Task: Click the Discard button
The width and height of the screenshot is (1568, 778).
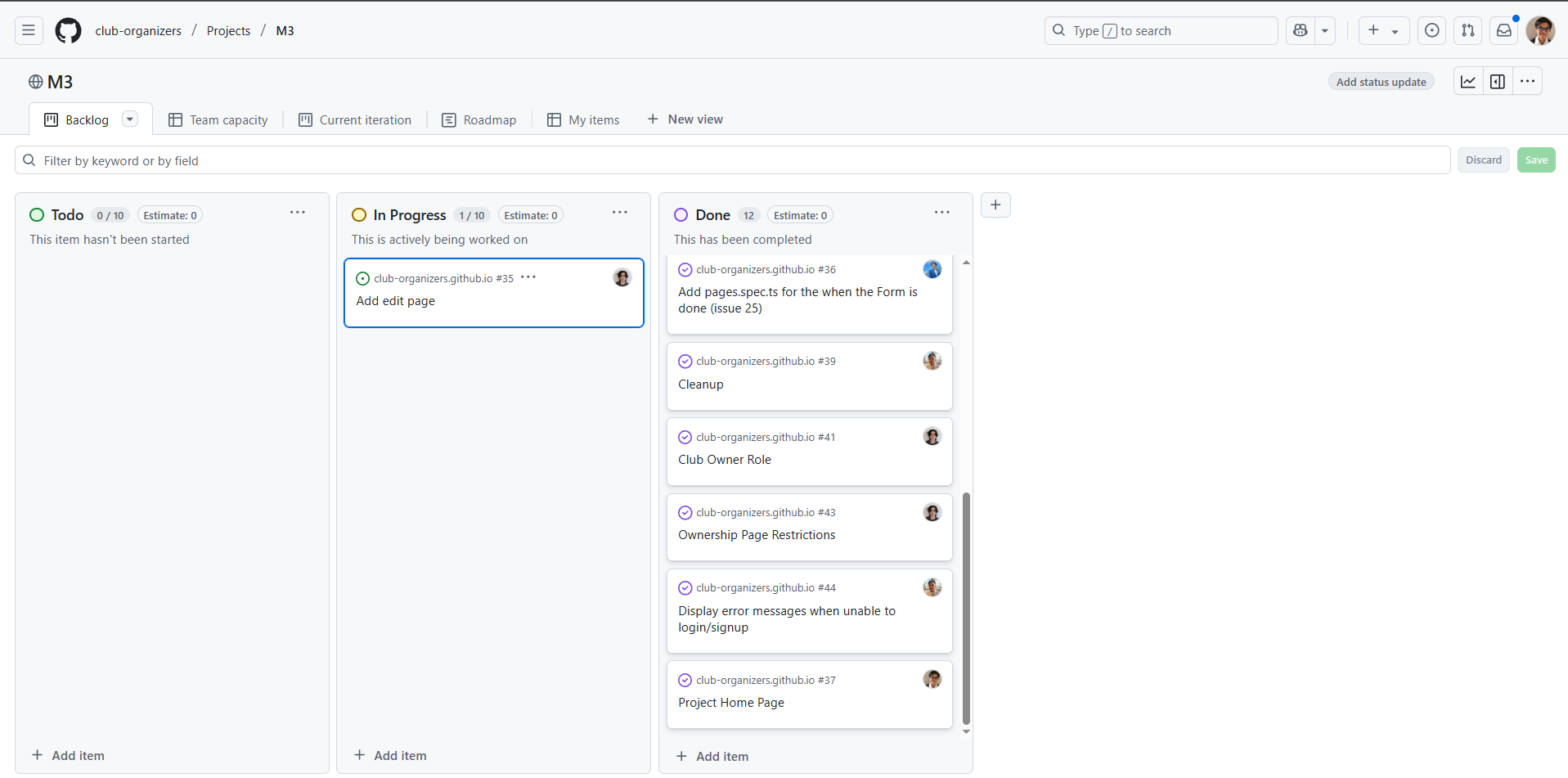Action: pyautogui.click(x=1483, y=160)
